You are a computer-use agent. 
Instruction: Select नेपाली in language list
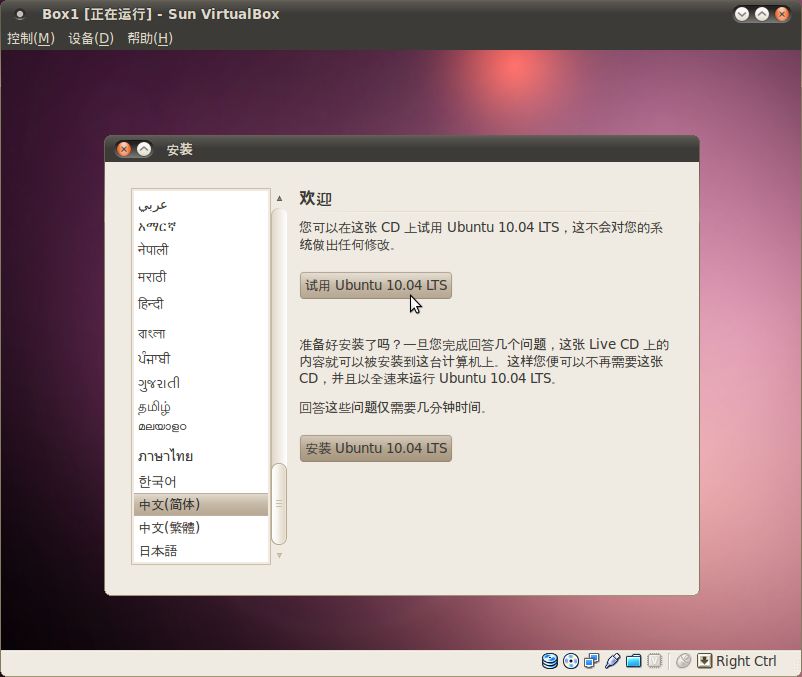click(x=200, y=250)
